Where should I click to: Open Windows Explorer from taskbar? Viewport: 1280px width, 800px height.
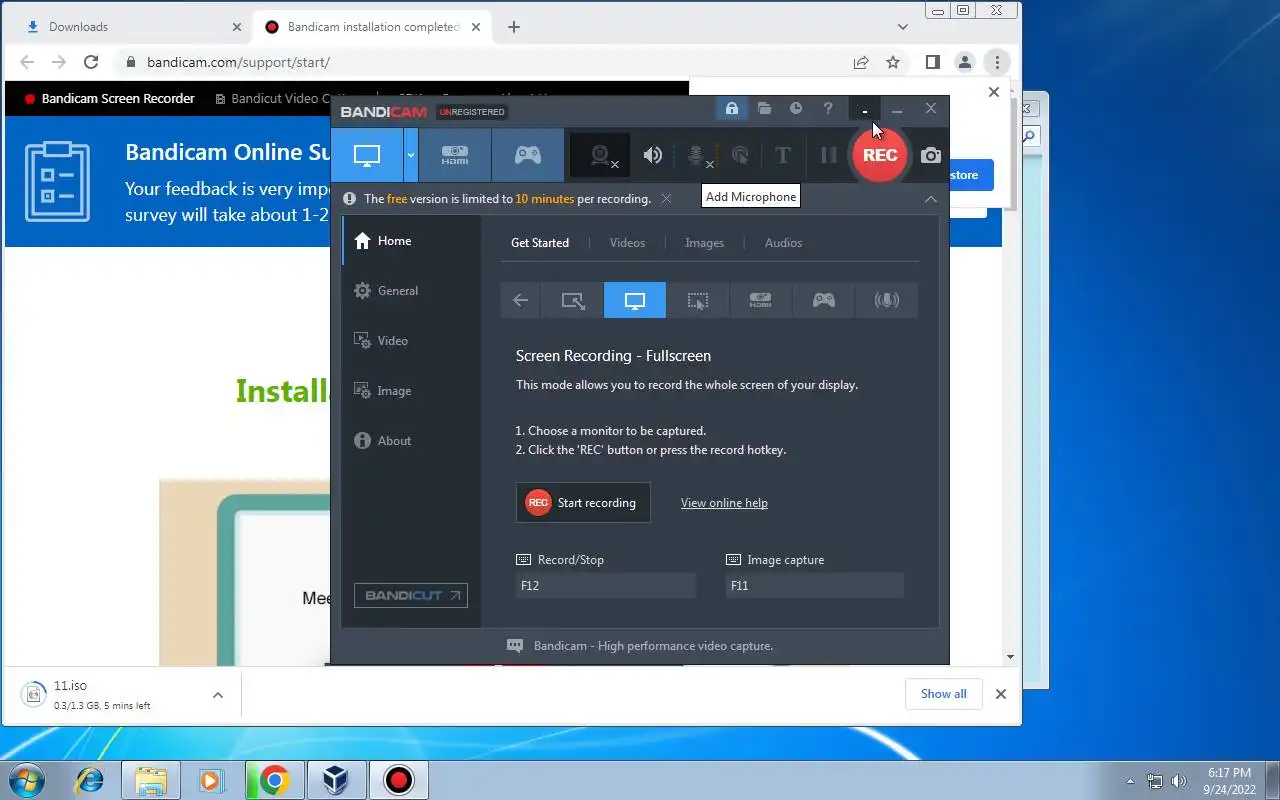pyautogui.click(x=151, y=780)
